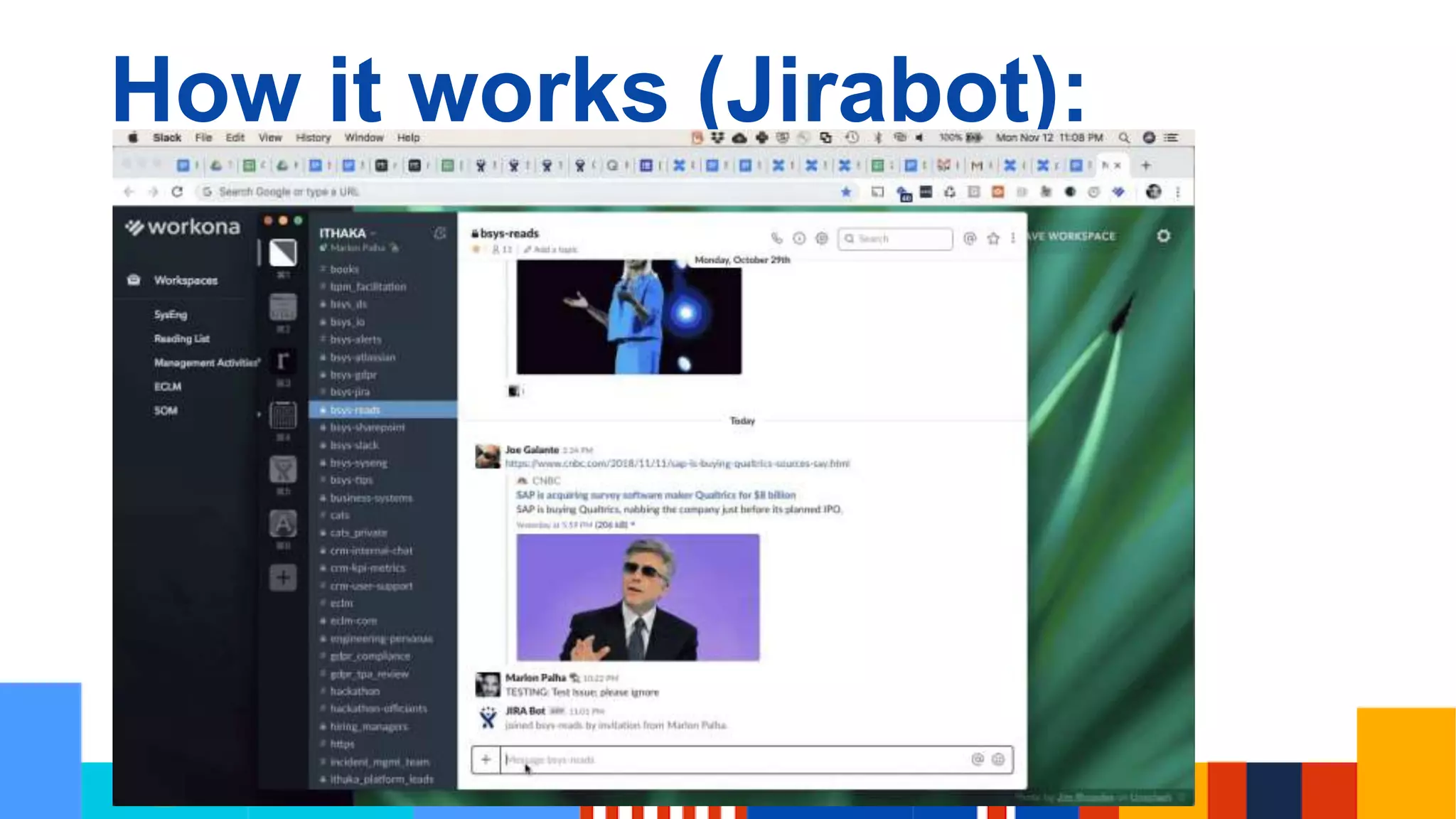Image resolution: width=1456 pixels, height=819 pixels.
Task: Select hackathon channel
Action: pos(355,691)
